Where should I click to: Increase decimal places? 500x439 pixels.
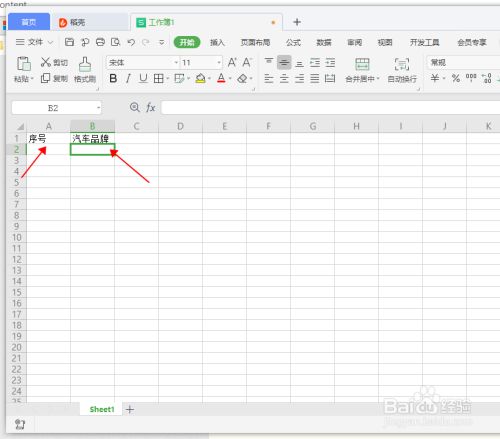pyautogui.click(x=487, y=78)
